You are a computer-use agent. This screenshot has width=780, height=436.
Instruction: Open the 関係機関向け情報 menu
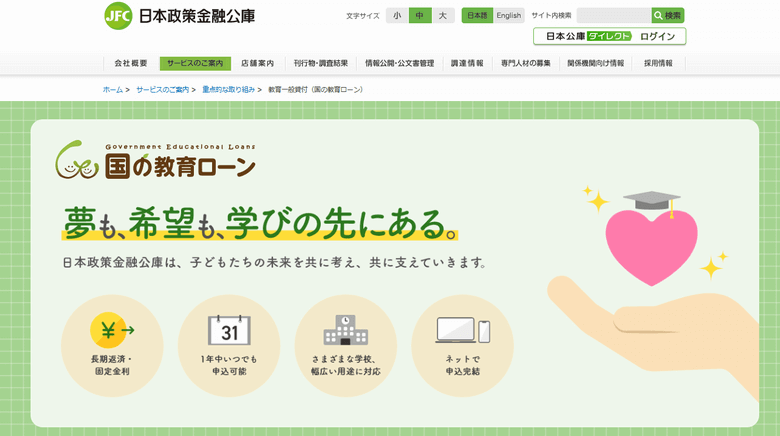(595, 63)
